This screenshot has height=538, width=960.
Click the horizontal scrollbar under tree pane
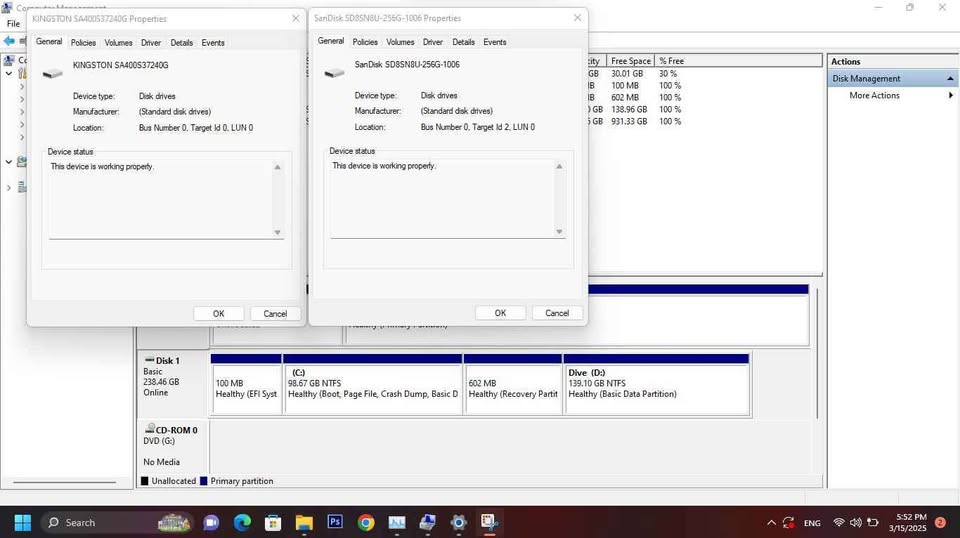(x=64, y=482)
